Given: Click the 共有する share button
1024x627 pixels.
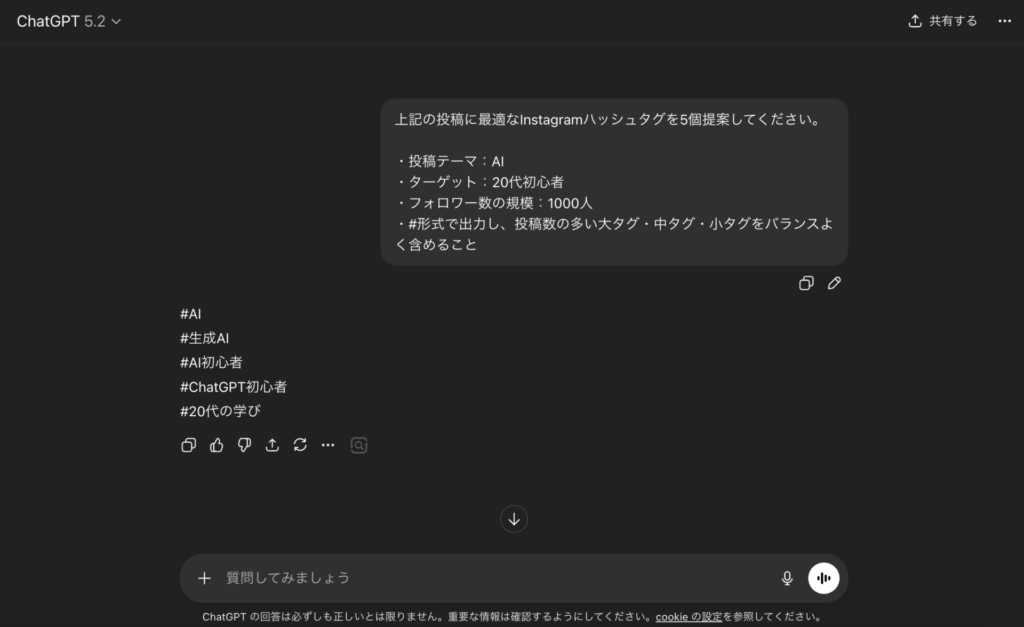Looking at the screenshot, I should [942, 21].
